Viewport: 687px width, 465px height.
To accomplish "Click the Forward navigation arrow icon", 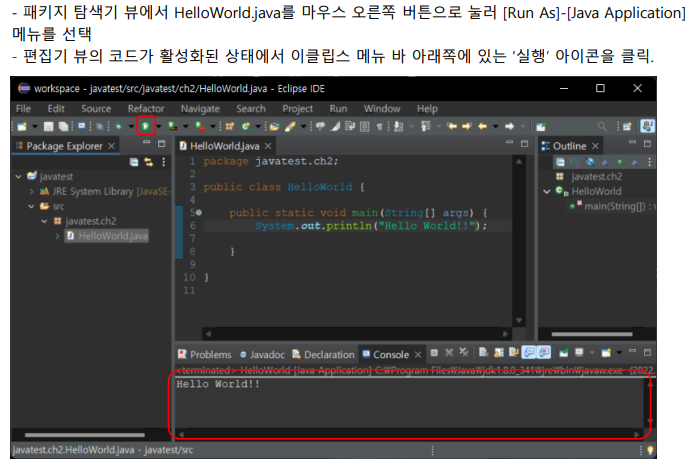I will [x=510, y=126].
